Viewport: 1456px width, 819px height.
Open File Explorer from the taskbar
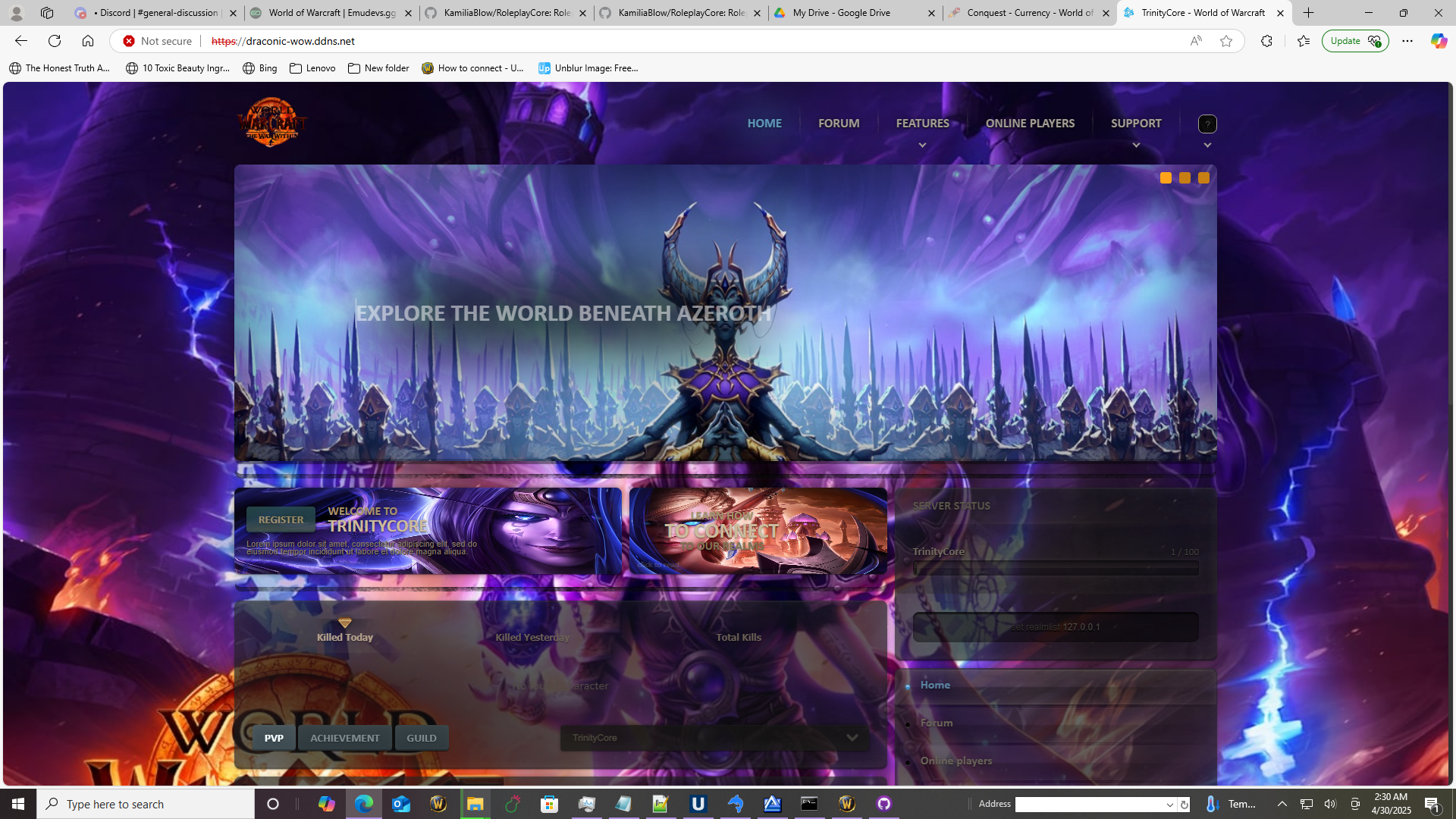tap(475, 804)
